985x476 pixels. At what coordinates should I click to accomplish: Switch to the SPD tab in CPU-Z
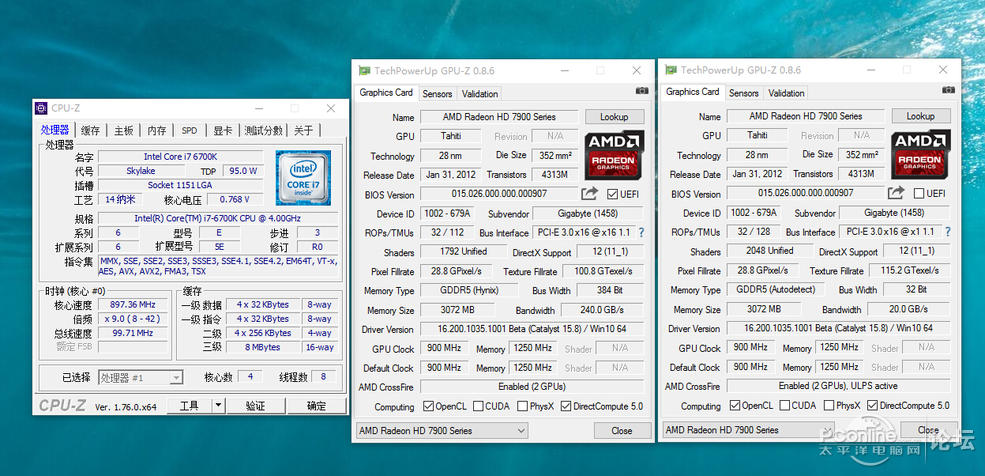[x=189, y=131]
